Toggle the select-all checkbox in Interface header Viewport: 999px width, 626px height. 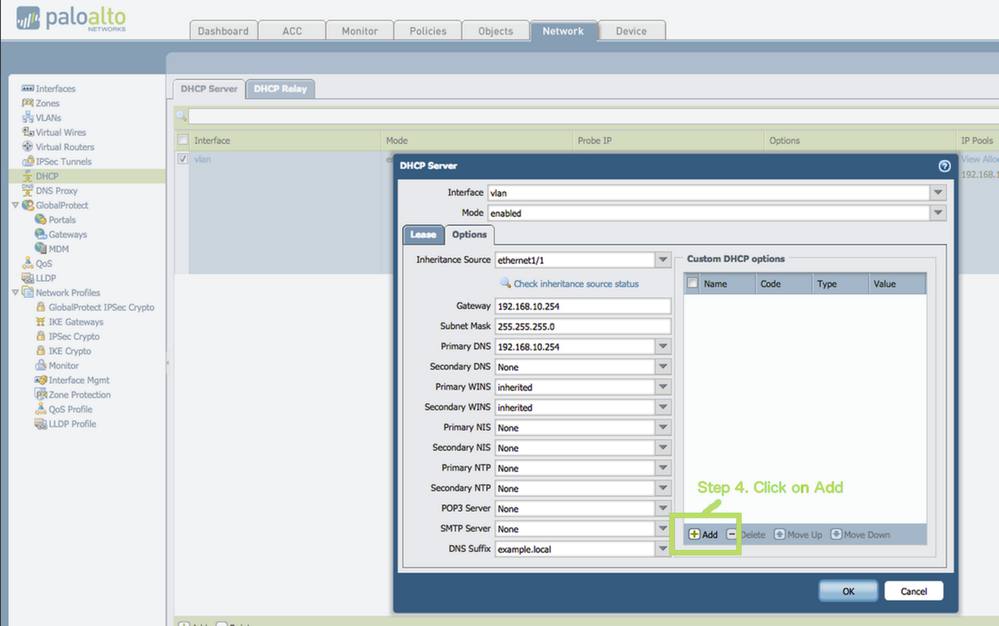click(182, 140)
